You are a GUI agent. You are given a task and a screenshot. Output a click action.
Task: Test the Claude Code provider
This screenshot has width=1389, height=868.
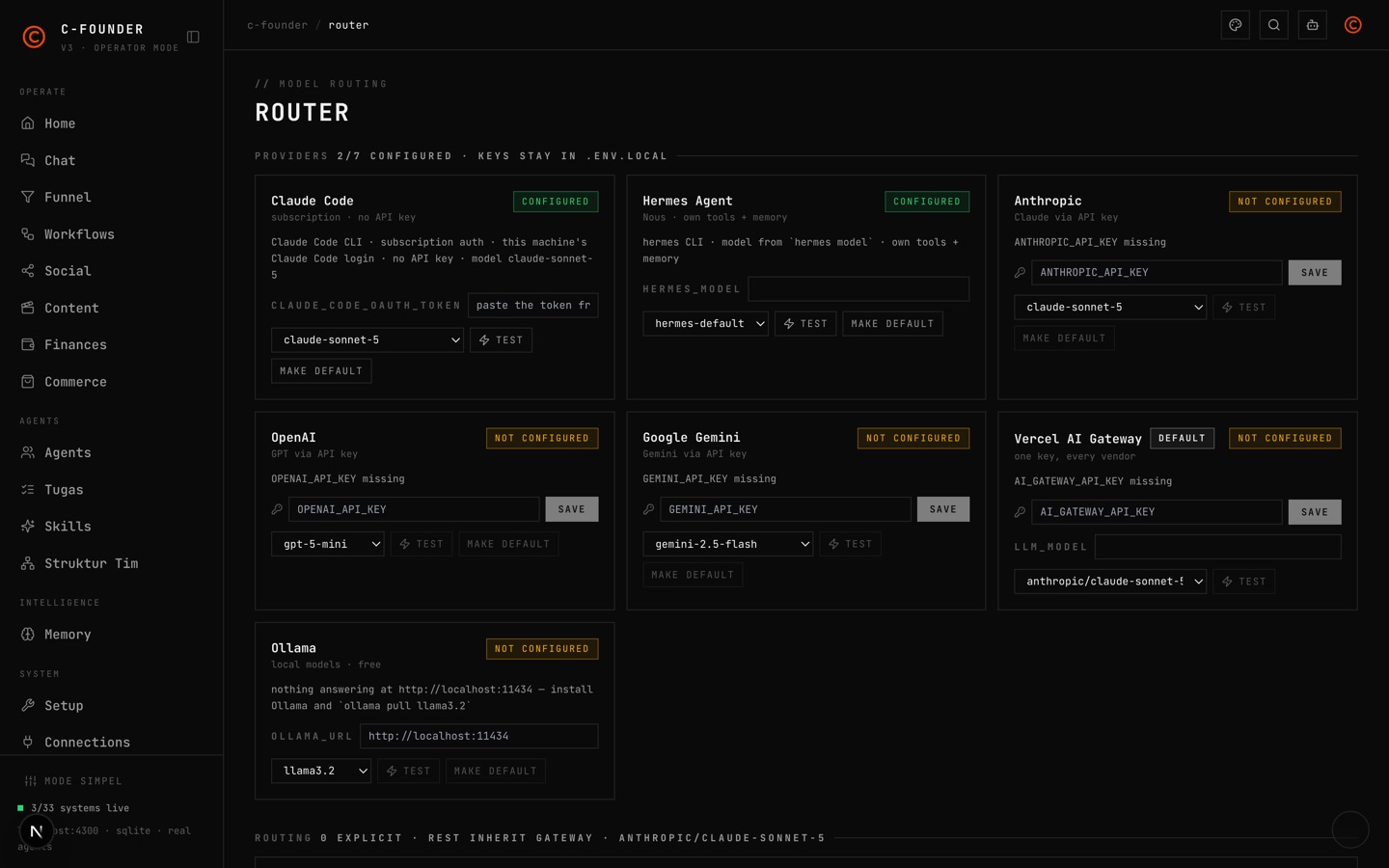(501, 339)
